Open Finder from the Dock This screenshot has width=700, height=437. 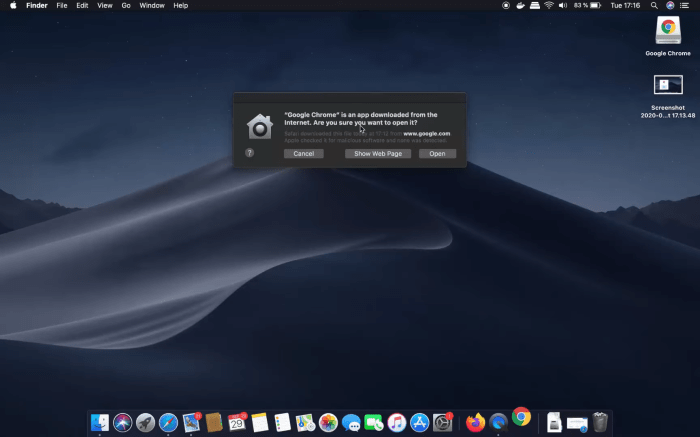click(x=100, y=422)
